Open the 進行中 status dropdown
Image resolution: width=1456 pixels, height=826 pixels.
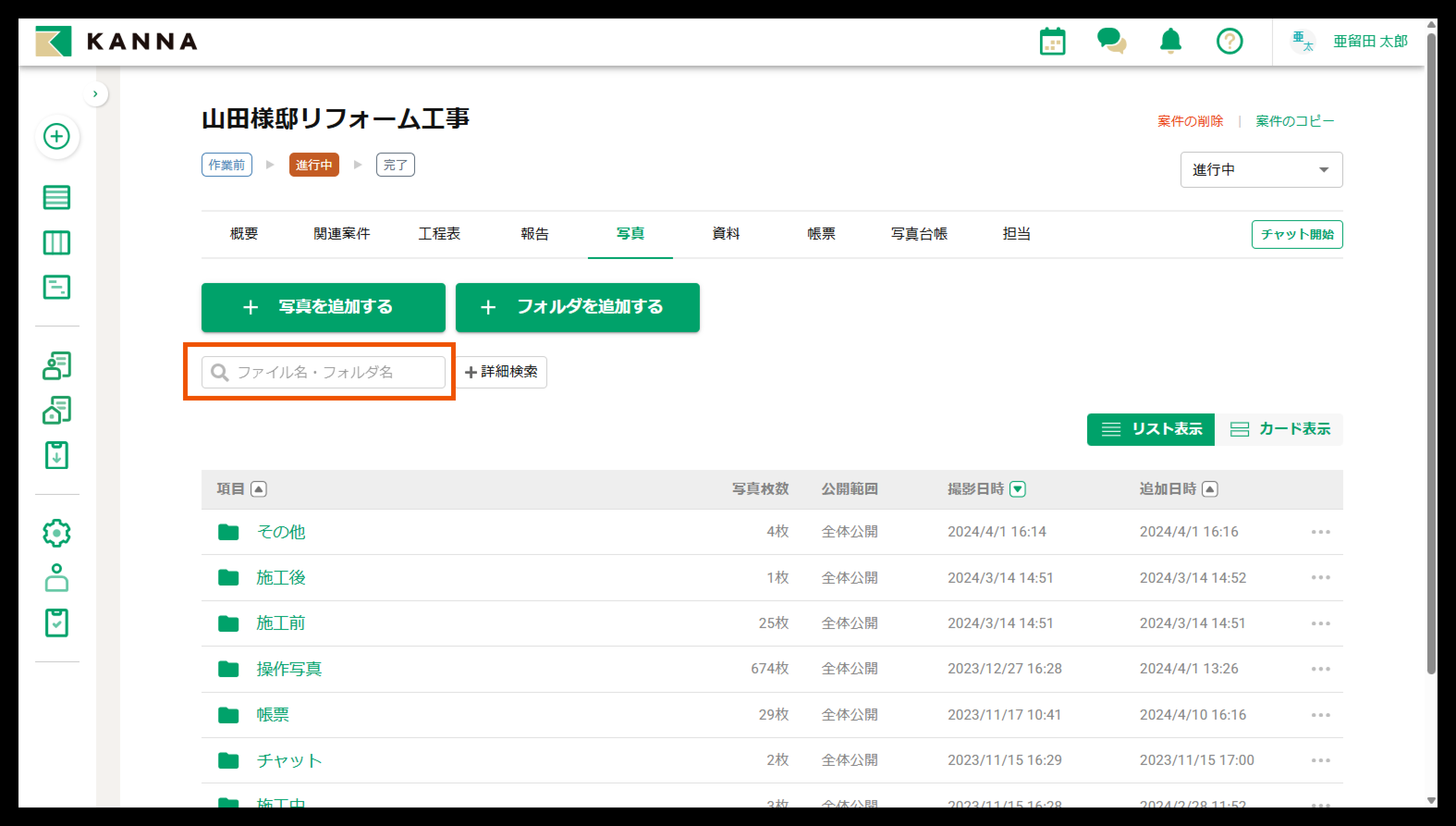point(1261,170)
